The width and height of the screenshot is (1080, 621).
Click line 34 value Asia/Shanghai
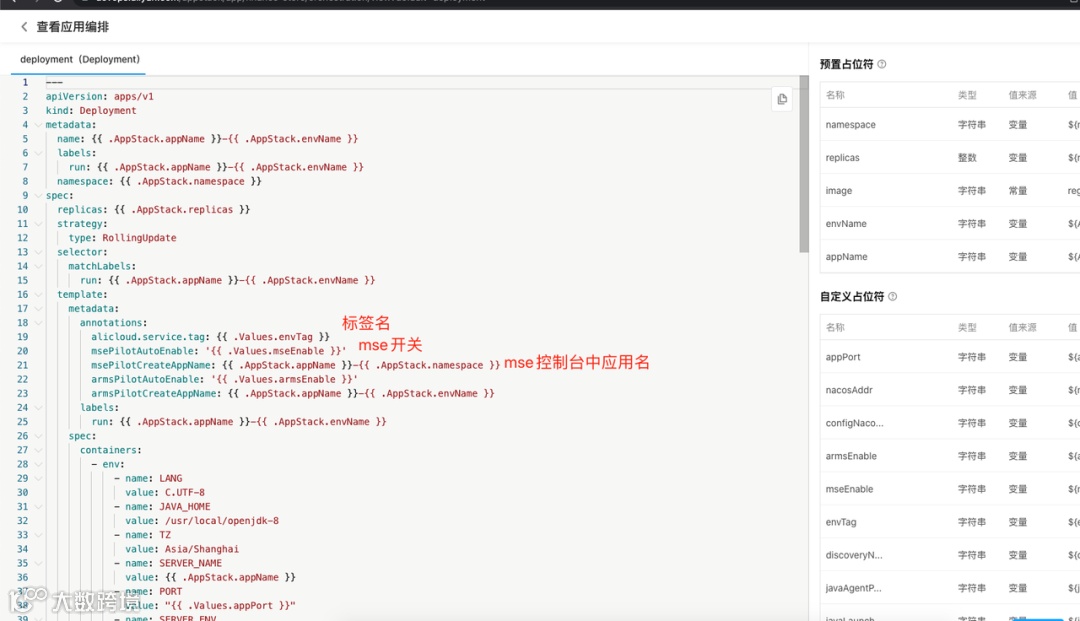[x=202, y=549]
